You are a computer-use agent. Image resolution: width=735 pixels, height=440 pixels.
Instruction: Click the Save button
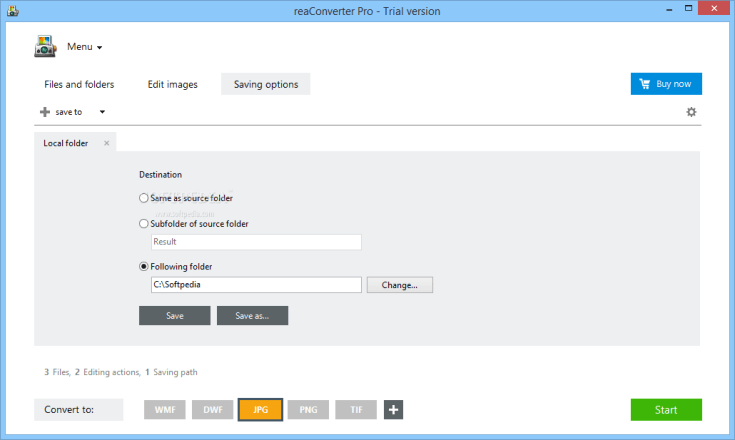click(175, 316)
